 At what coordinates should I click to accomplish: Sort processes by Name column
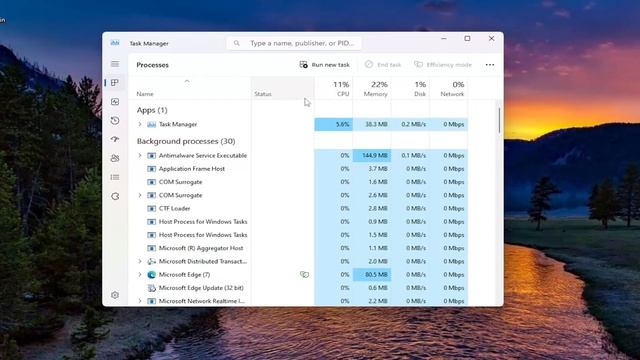190,88
